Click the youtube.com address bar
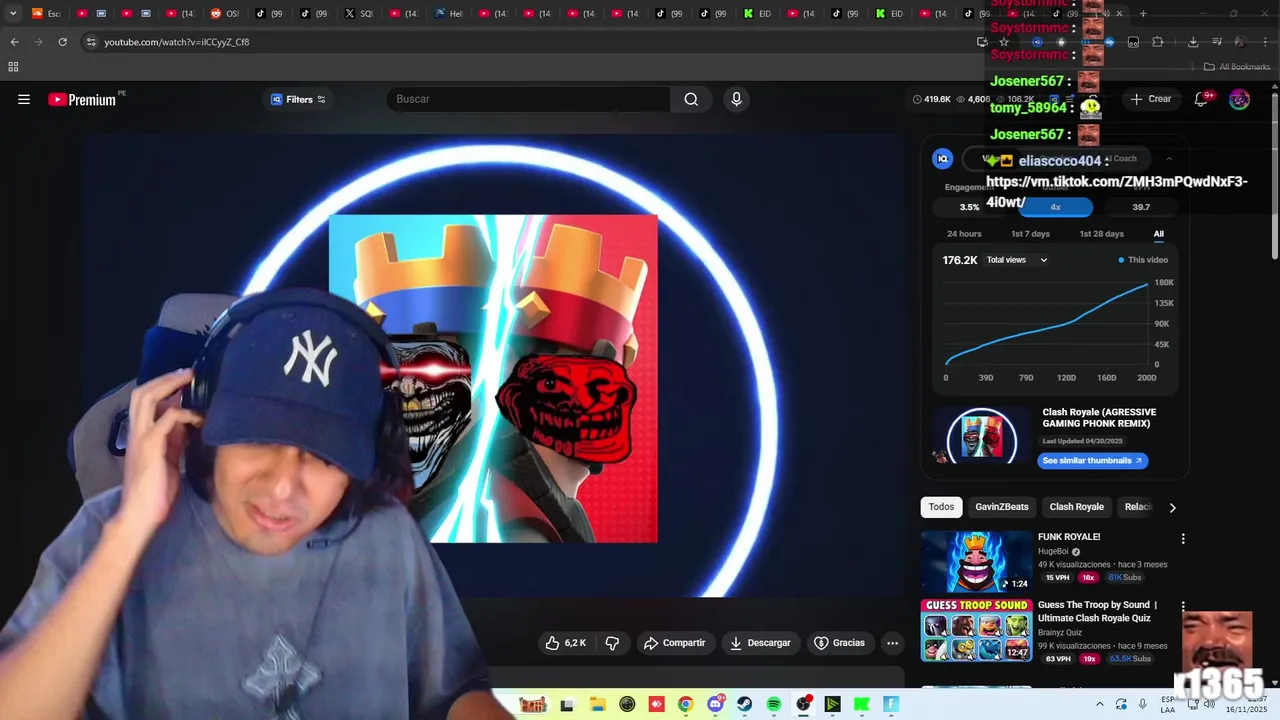Screen dimensions: 1280x720 coord(520,42)
